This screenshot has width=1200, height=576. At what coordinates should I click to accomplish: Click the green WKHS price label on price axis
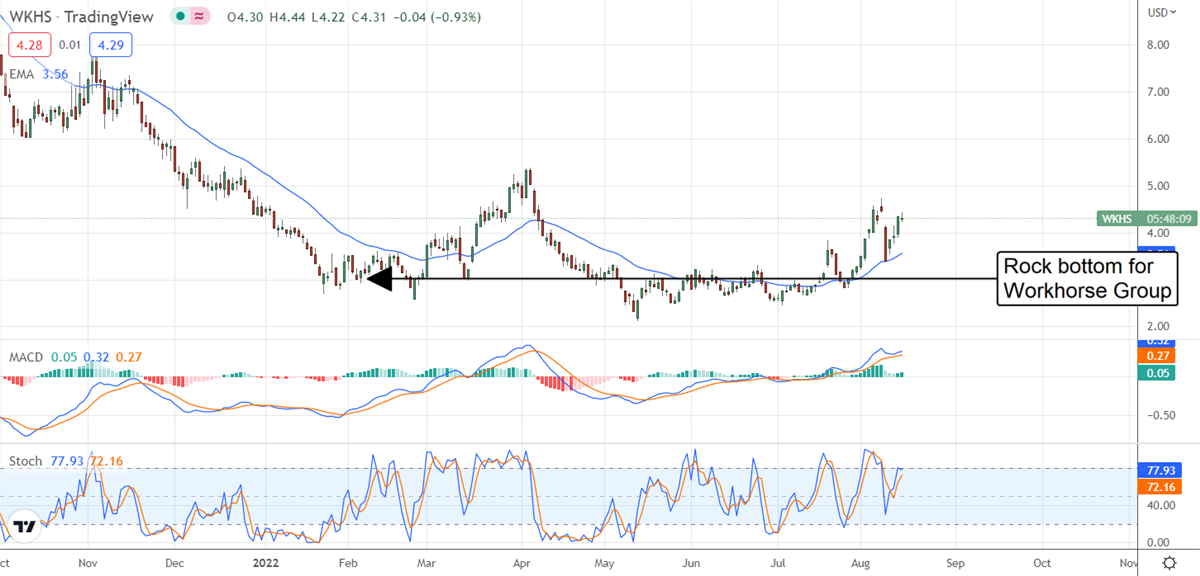coord(1146,218)
